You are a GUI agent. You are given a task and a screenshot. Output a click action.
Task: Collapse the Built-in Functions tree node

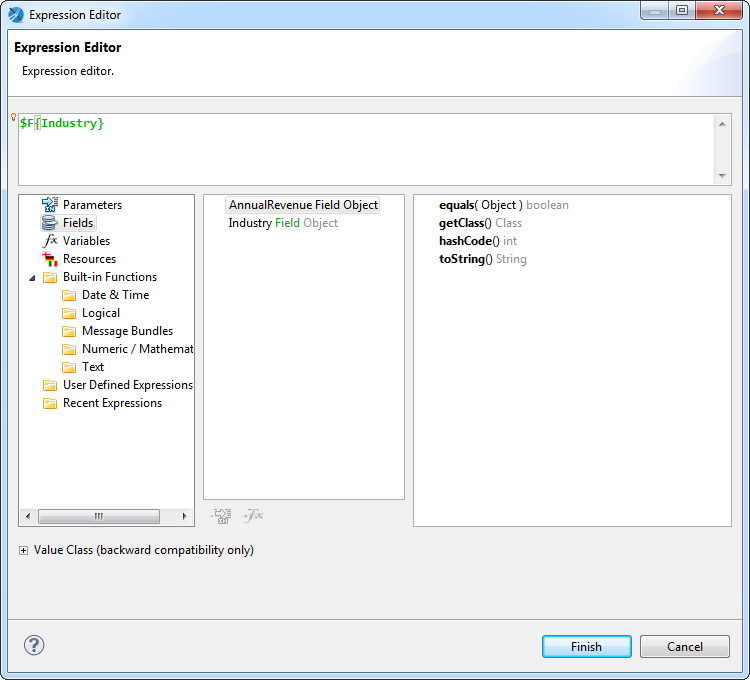[32, 277]
